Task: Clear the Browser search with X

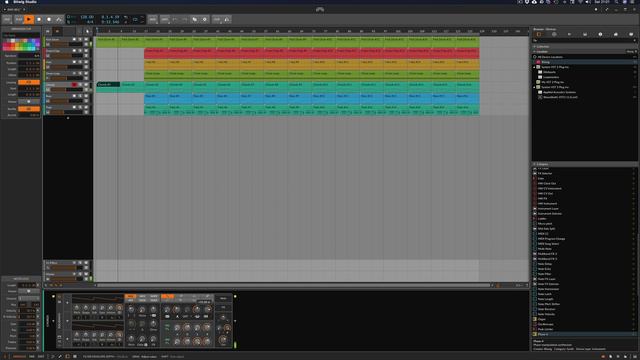Action: (x=635, y=41)
